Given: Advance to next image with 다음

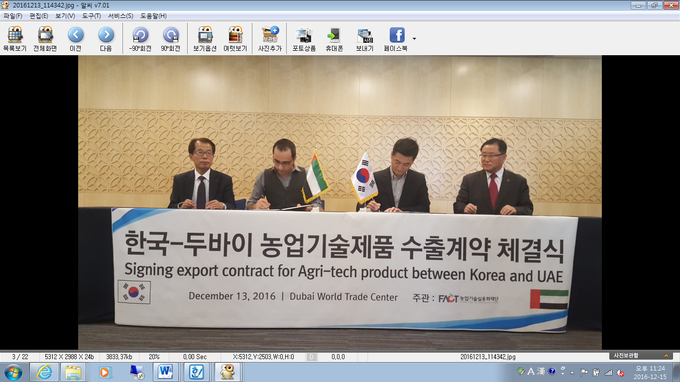Looking at the screenshot, I should click(106, 39).
